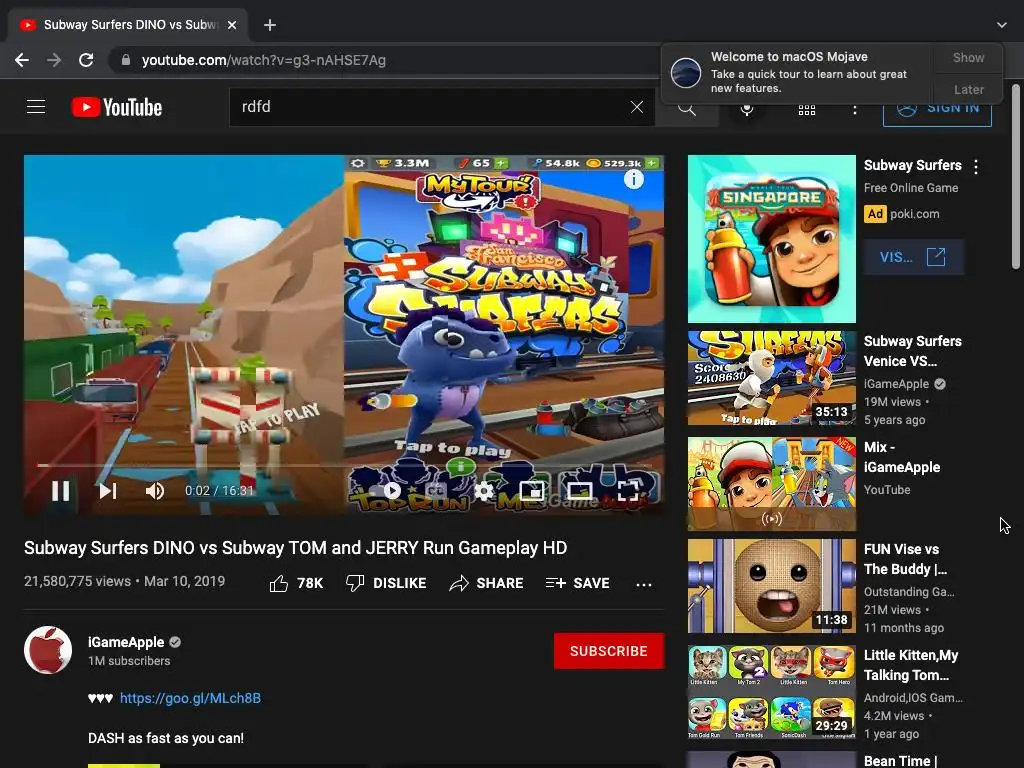
Task: Open Welcome to macOS Mojave notification
Action: 798,72
